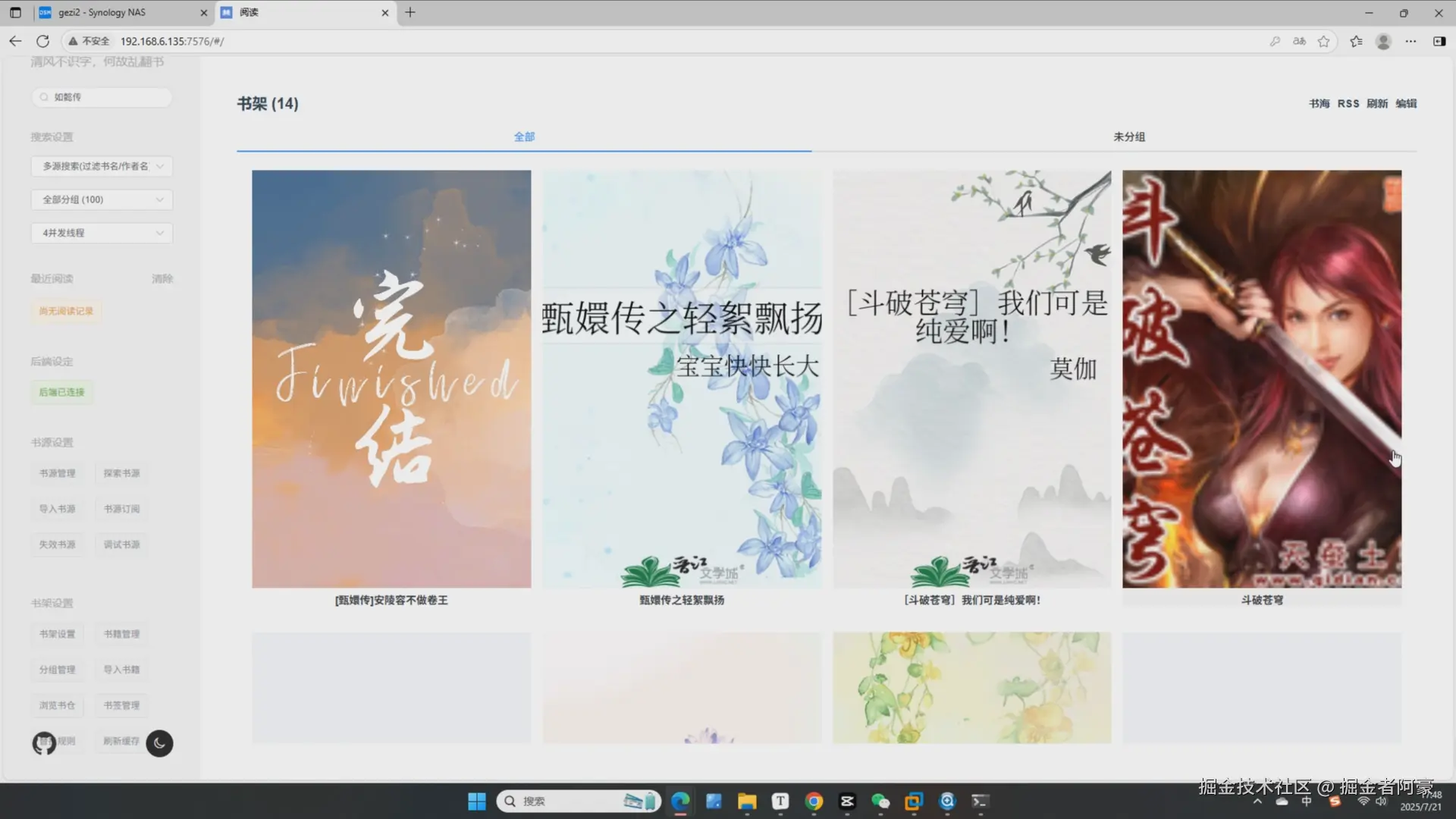Expand the 4并发线程 concurrency dropdown
Screen dimensions: 1456x819
pyautogui.click(x=102, y=233)
